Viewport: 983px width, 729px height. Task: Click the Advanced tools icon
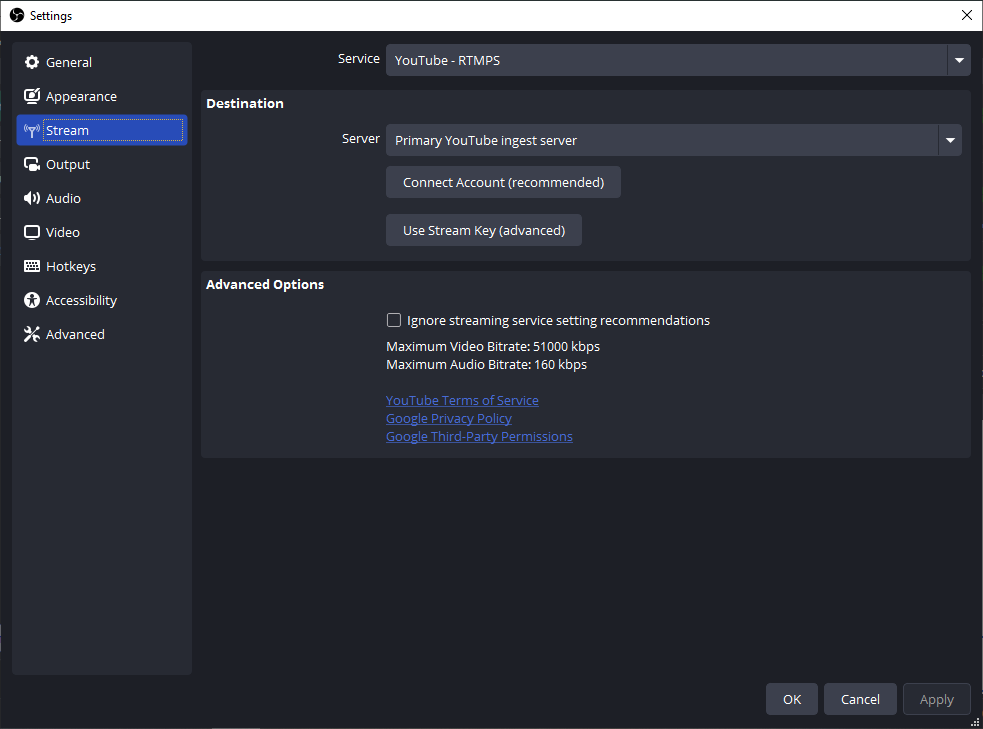[x=31, y=334]
